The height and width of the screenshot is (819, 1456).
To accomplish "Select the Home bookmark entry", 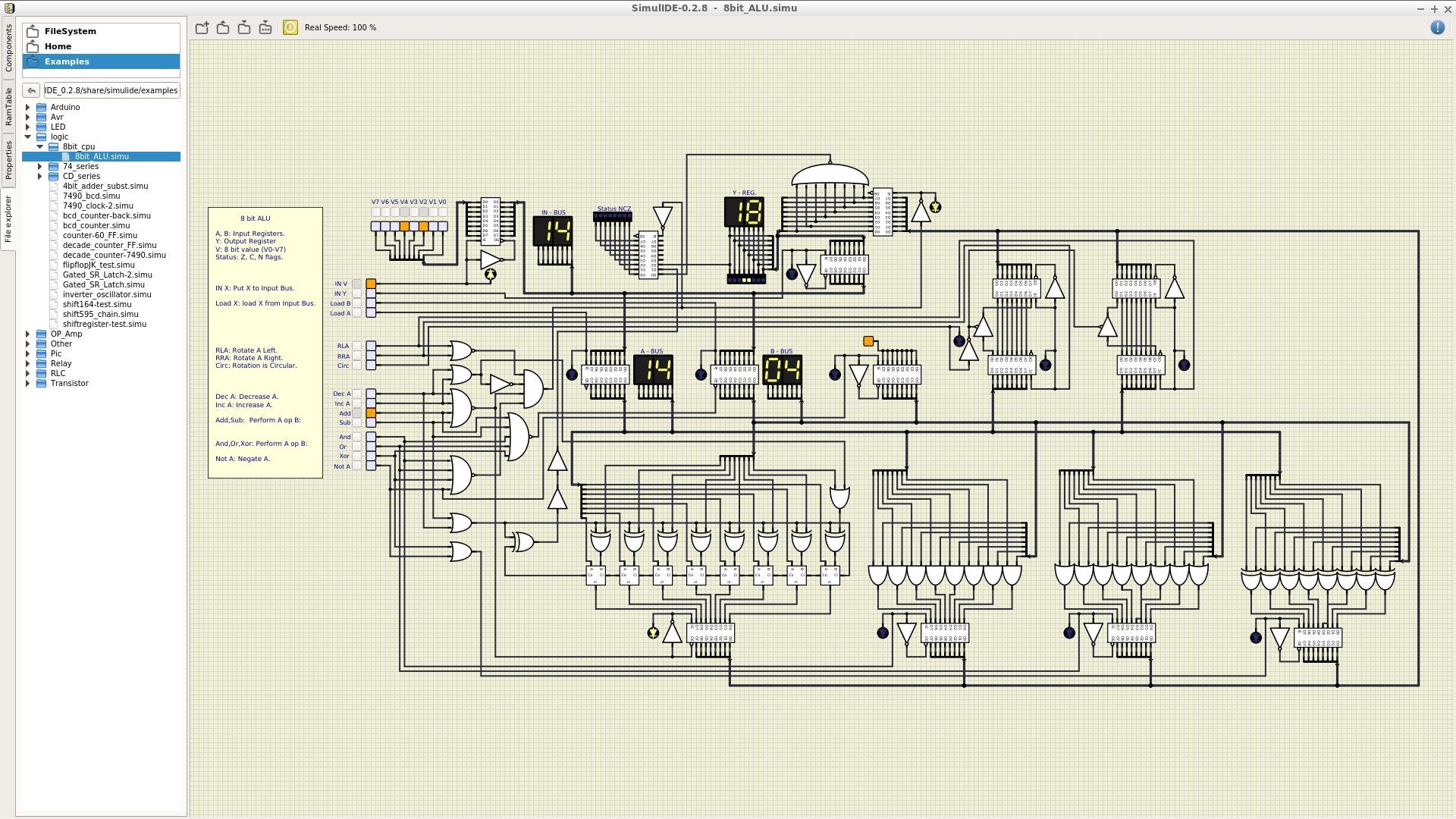I will (x=58, y=46).
